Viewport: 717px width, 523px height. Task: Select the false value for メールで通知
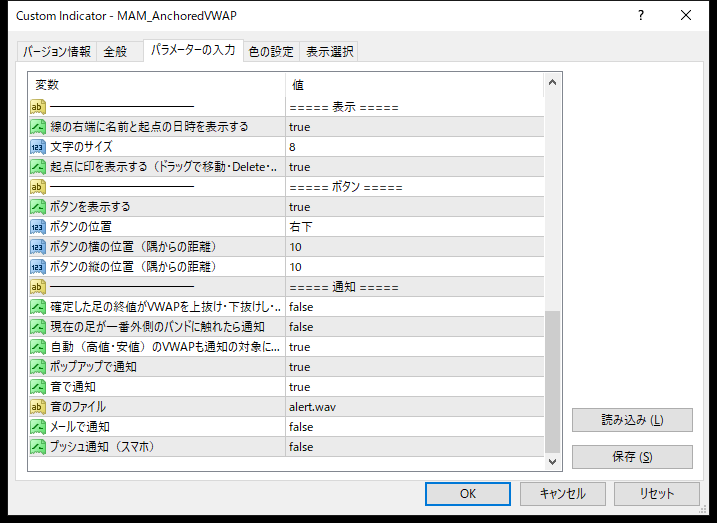tap(415, 427)
